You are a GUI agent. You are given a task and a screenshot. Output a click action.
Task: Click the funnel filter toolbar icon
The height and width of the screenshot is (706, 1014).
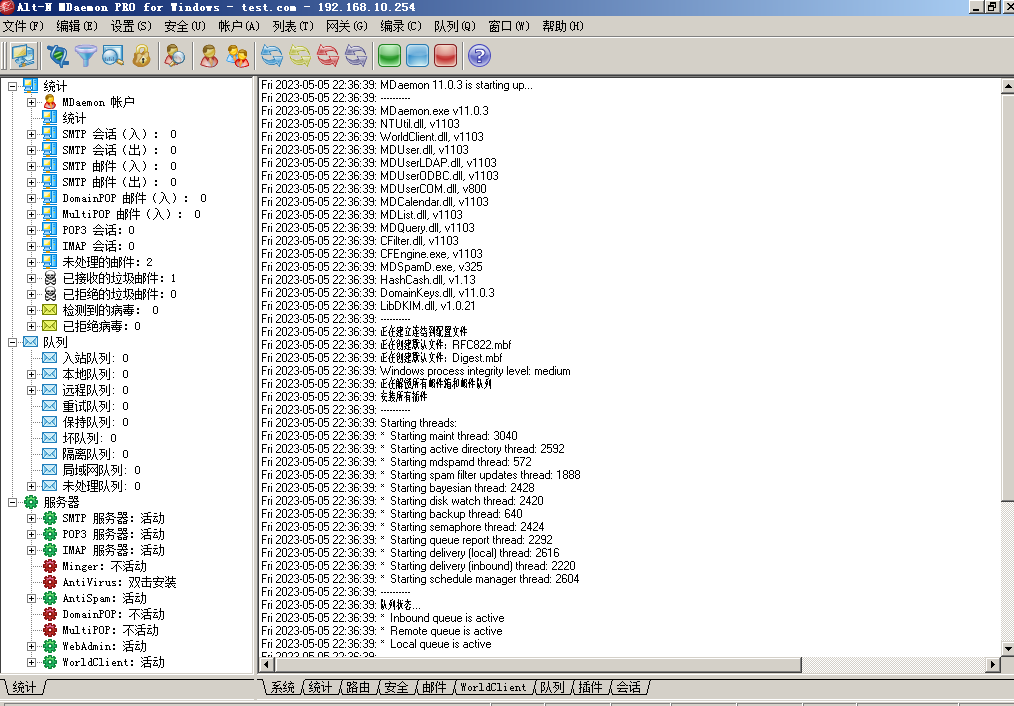click(85, 56)
